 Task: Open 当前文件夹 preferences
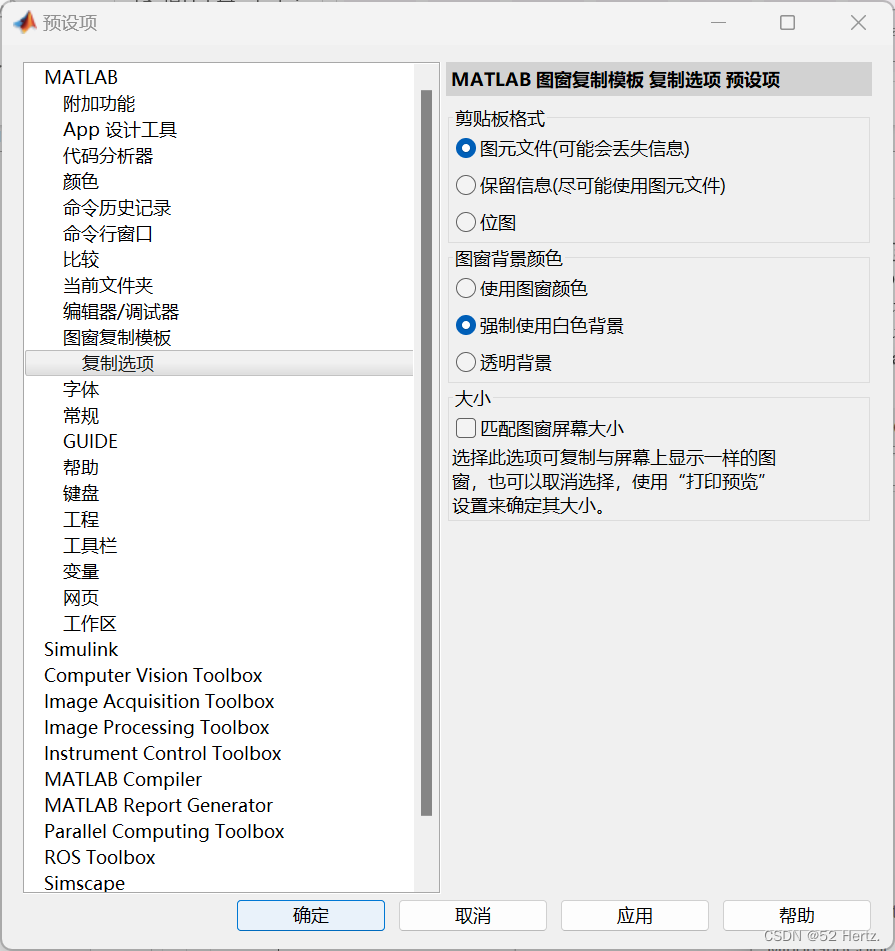pos(108,286)
